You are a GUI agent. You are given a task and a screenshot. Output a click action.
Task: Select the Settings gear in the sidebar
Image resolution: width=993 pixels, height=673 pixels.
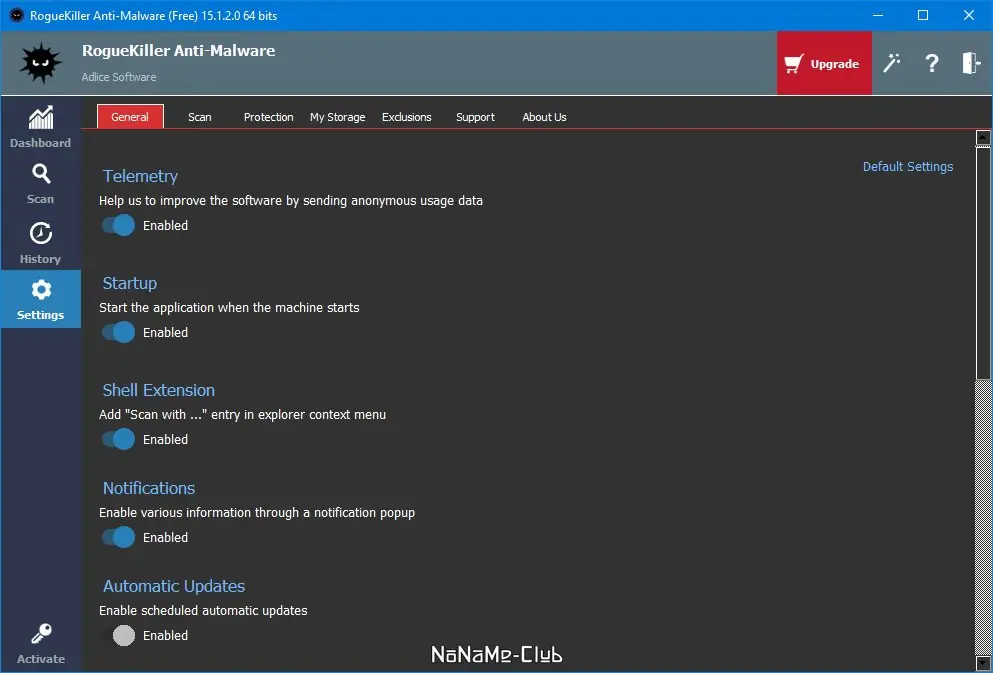tap(41, 299)
